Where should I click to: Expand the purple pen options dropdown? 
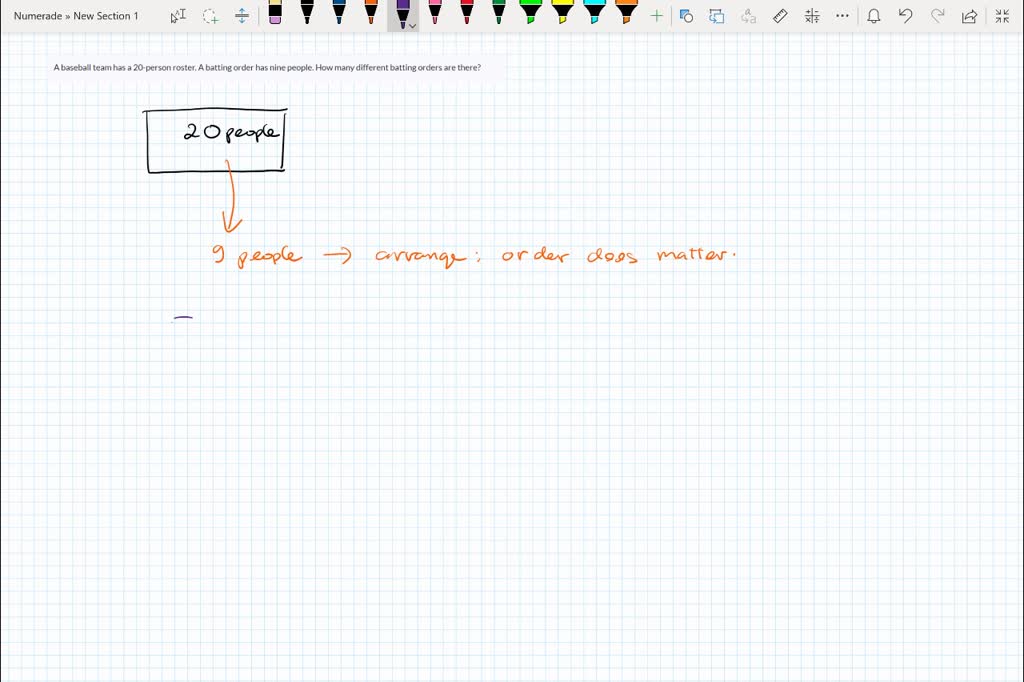coord(412,25)
